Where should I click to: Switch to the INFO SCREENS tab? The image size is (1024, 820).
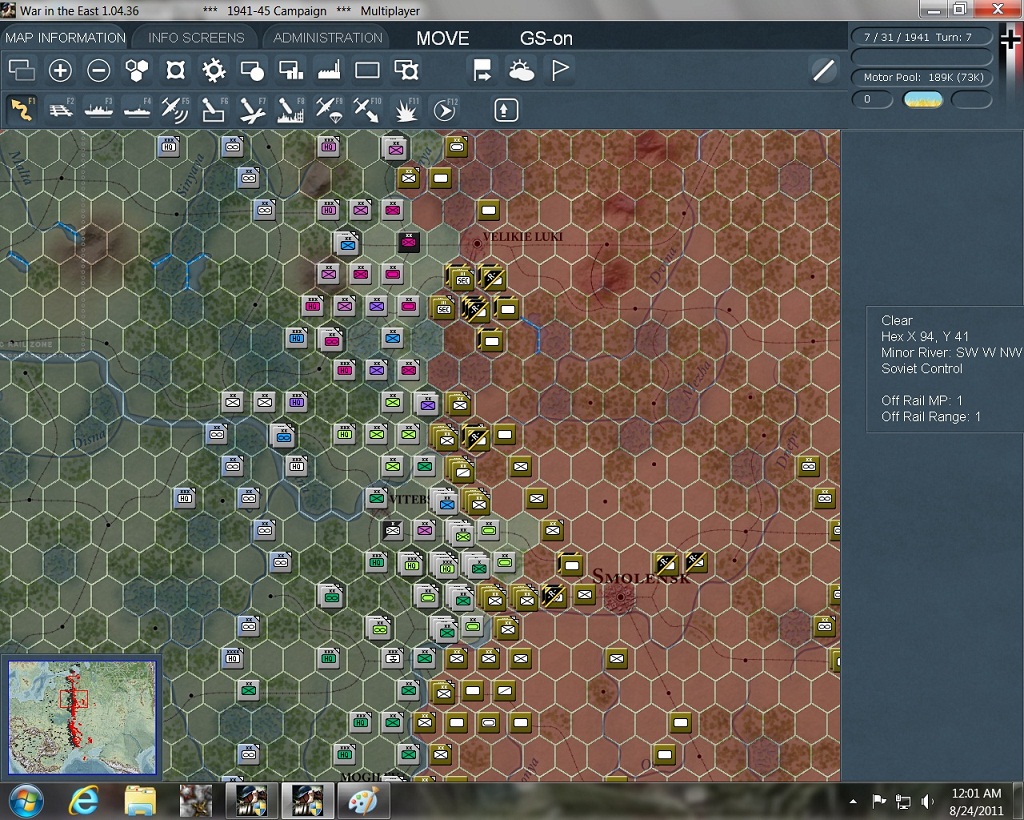(196, 37)
